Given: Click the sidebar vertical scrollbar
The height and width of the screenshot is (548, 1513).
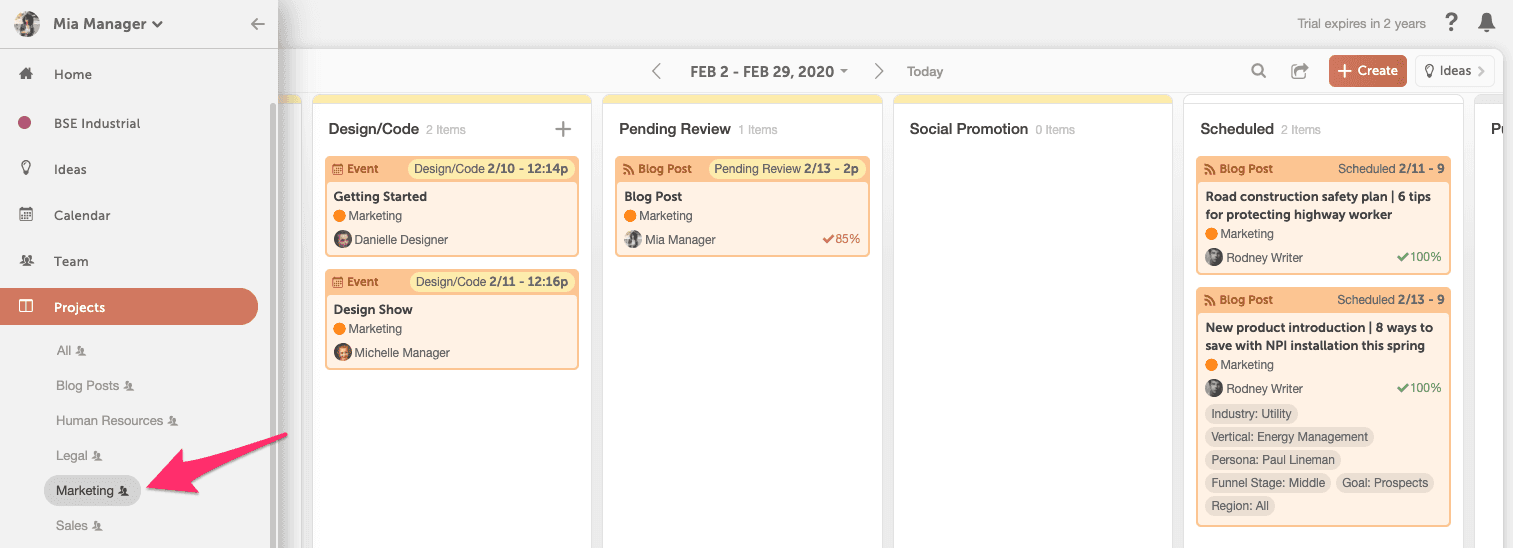Looking at the screenshot, I should click(273, 325).
